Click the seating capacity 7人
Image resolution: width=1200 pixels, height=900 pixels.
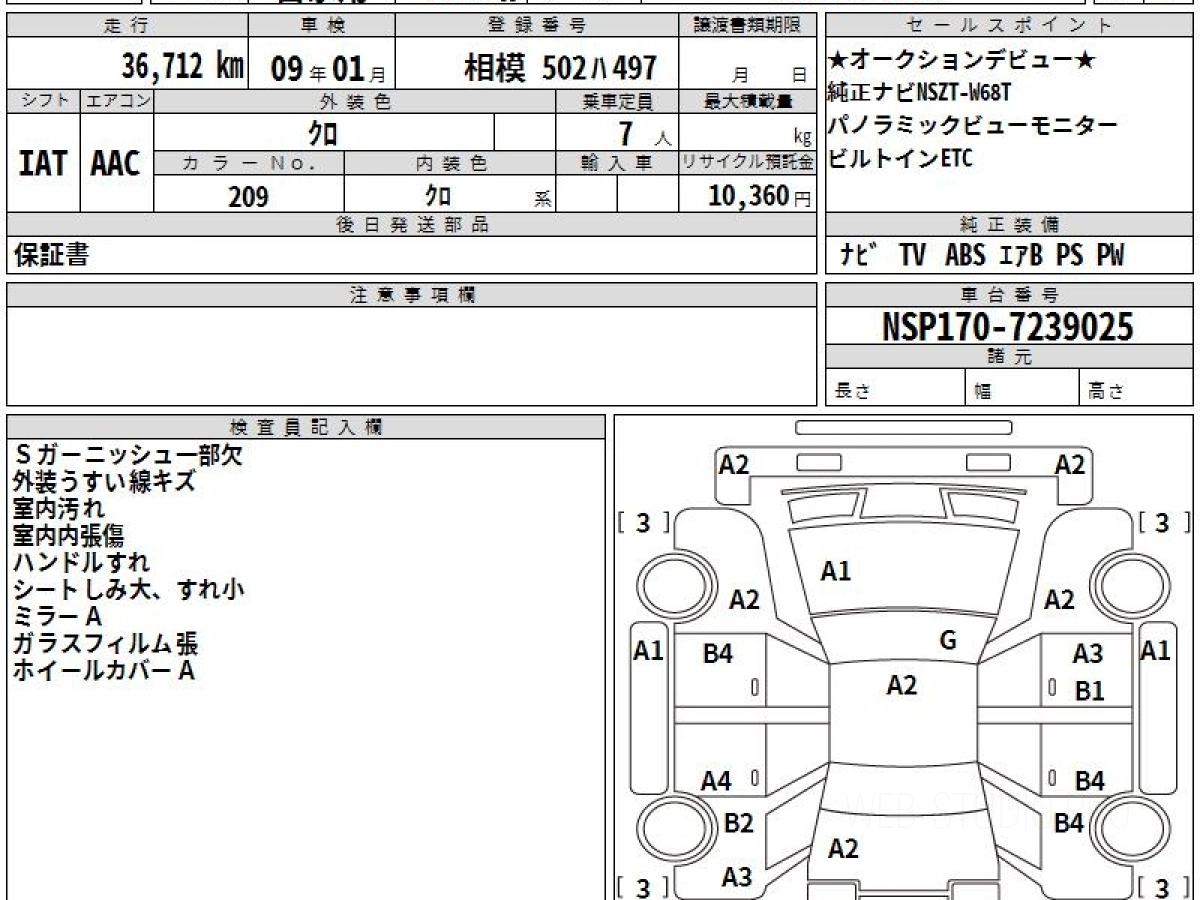point(645,132)
